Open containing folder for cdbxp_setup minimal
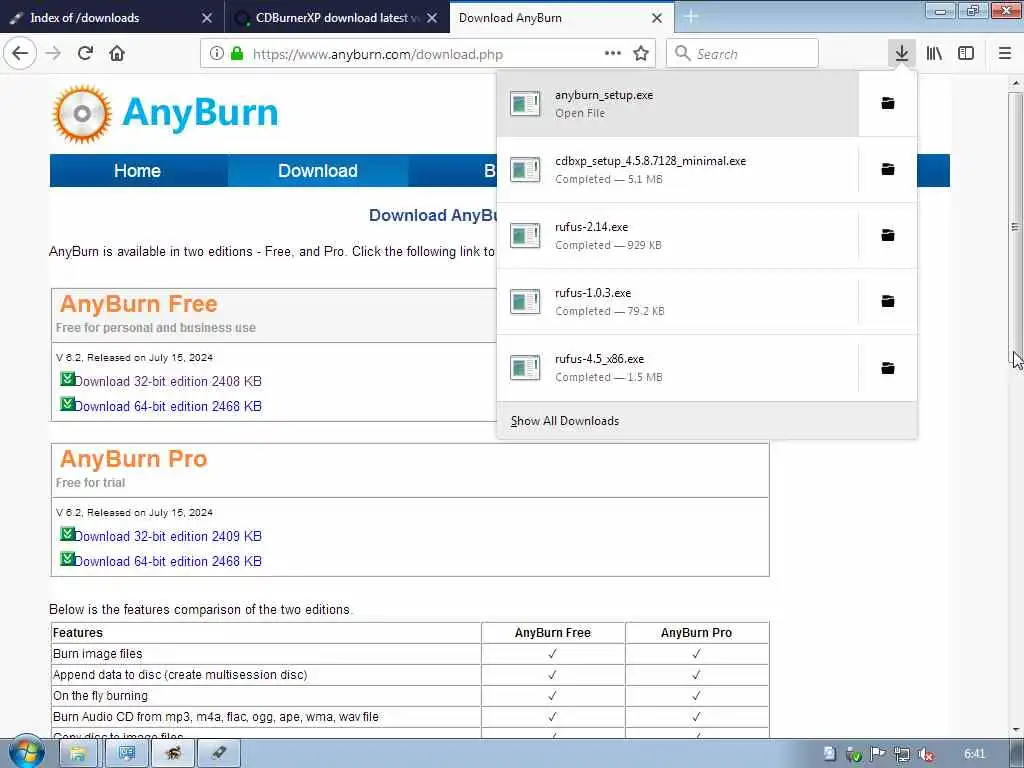Viewport: 1024px width, 768px height. 888,169
